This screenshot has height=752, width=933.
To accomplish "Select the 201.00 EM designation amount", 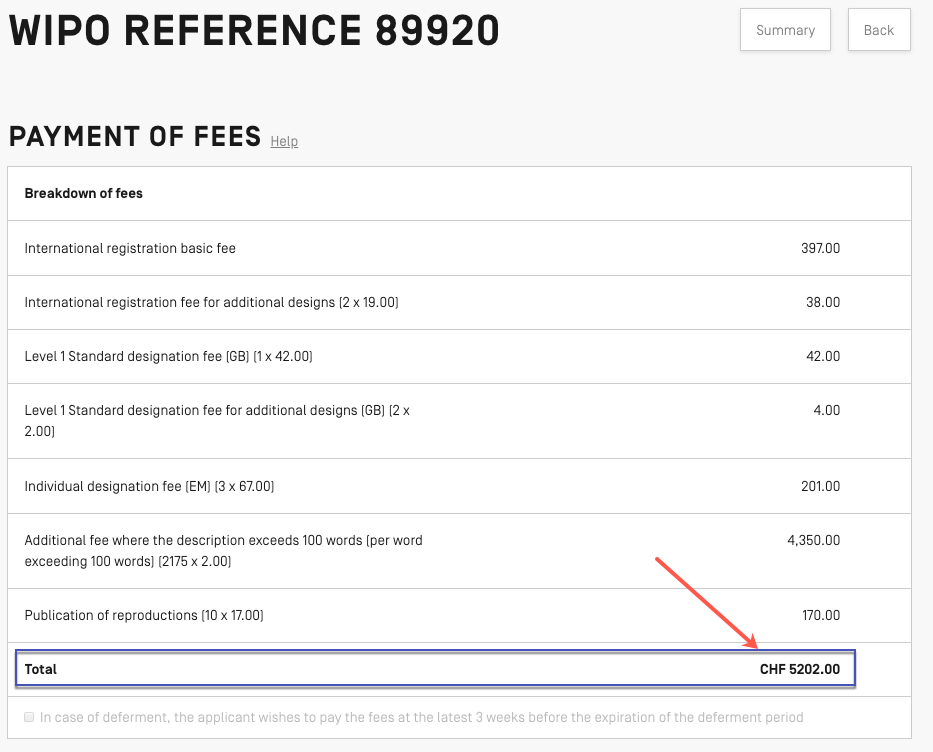I will (820, 486).
